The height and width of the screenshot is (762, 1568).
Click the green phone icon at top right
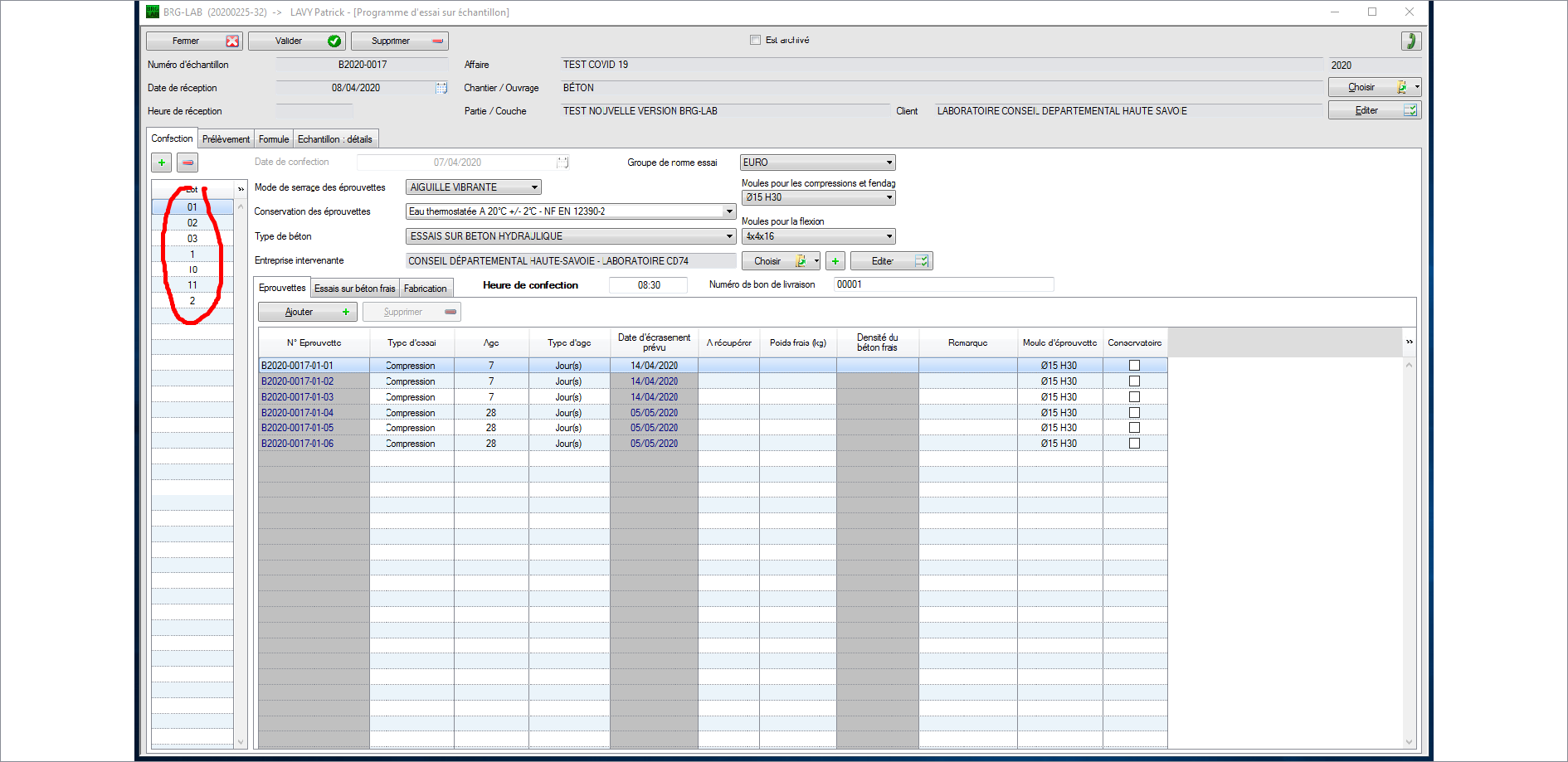[1410, 41]
